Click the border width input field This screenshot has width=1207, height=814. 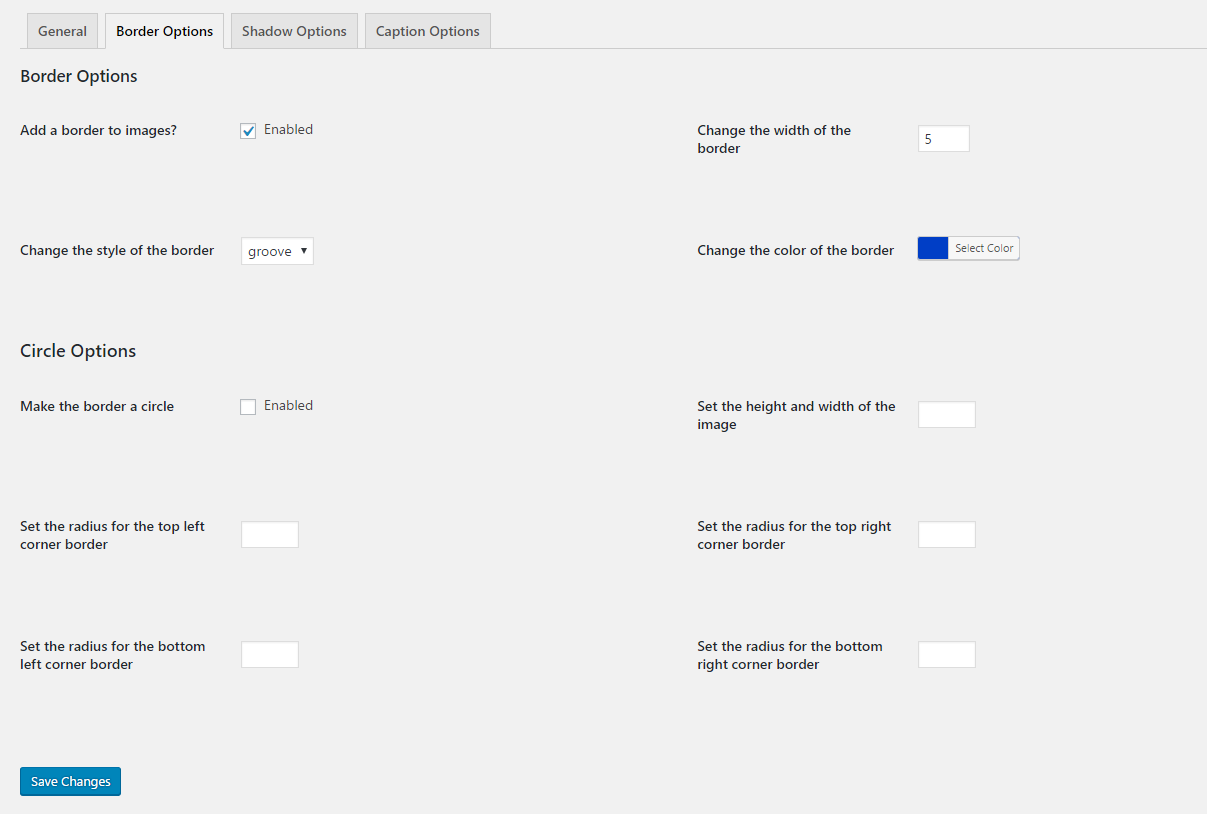(943, 139)
